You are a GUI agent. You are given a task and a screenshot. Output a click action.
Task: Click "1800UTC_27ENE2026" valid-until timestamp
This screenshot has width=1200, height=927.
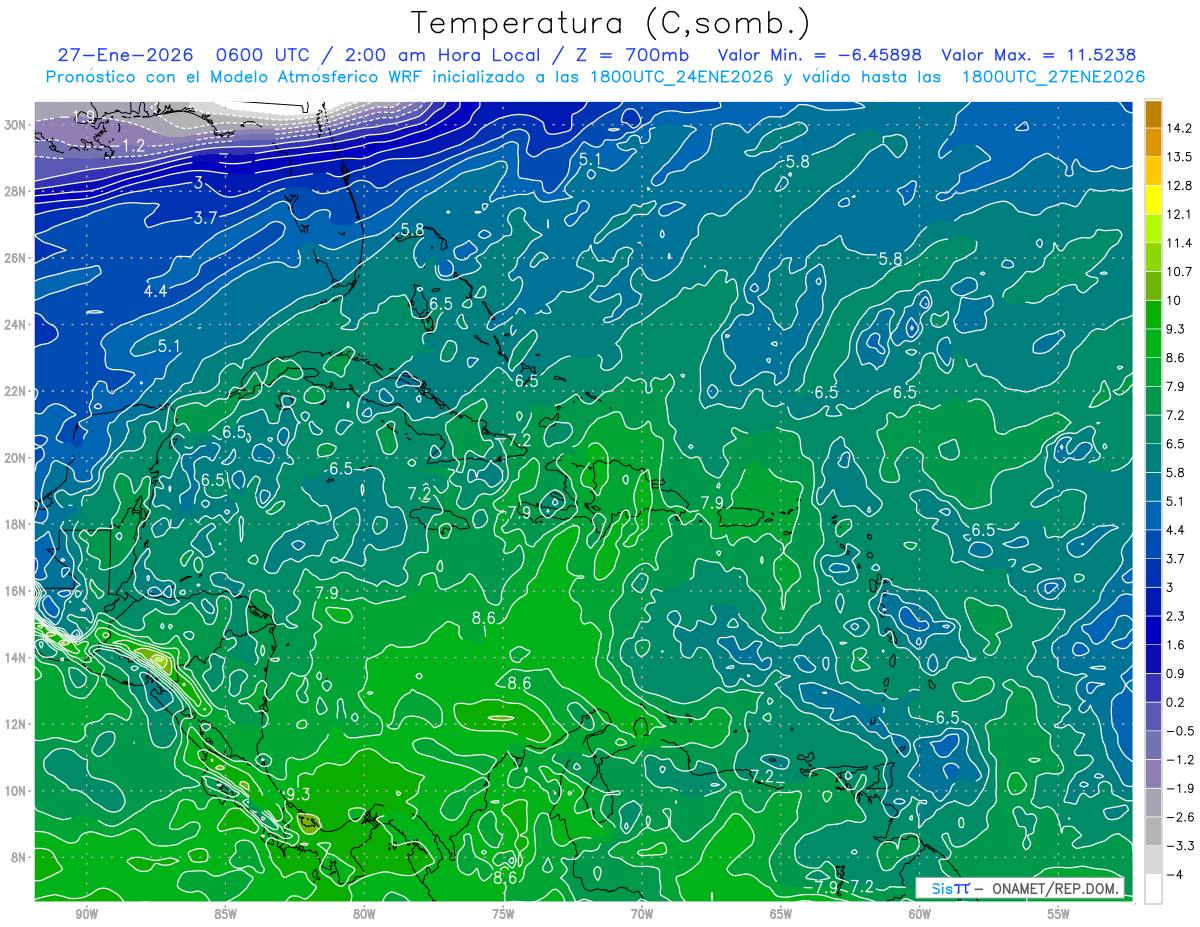pos(1053,77)
